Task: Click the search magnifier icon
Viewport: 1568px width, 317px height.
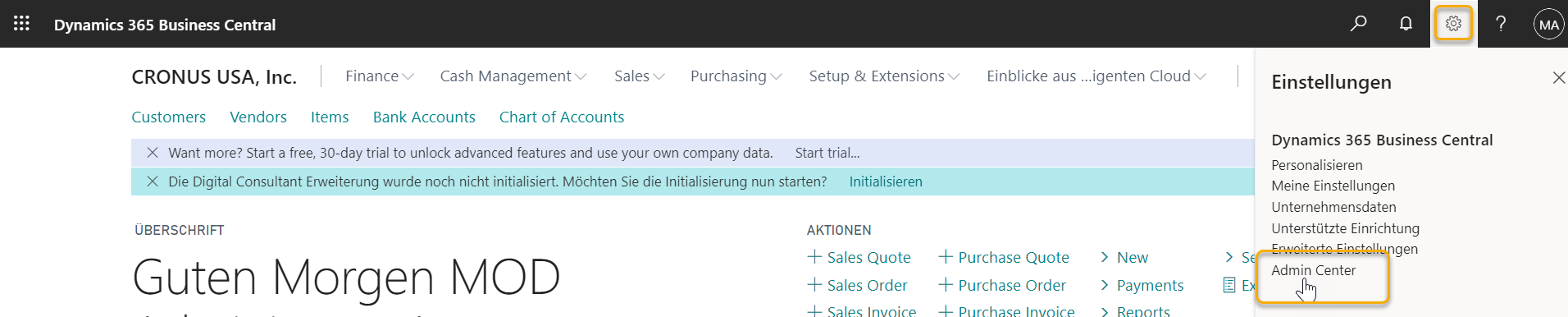Action: click(1359, 24)
